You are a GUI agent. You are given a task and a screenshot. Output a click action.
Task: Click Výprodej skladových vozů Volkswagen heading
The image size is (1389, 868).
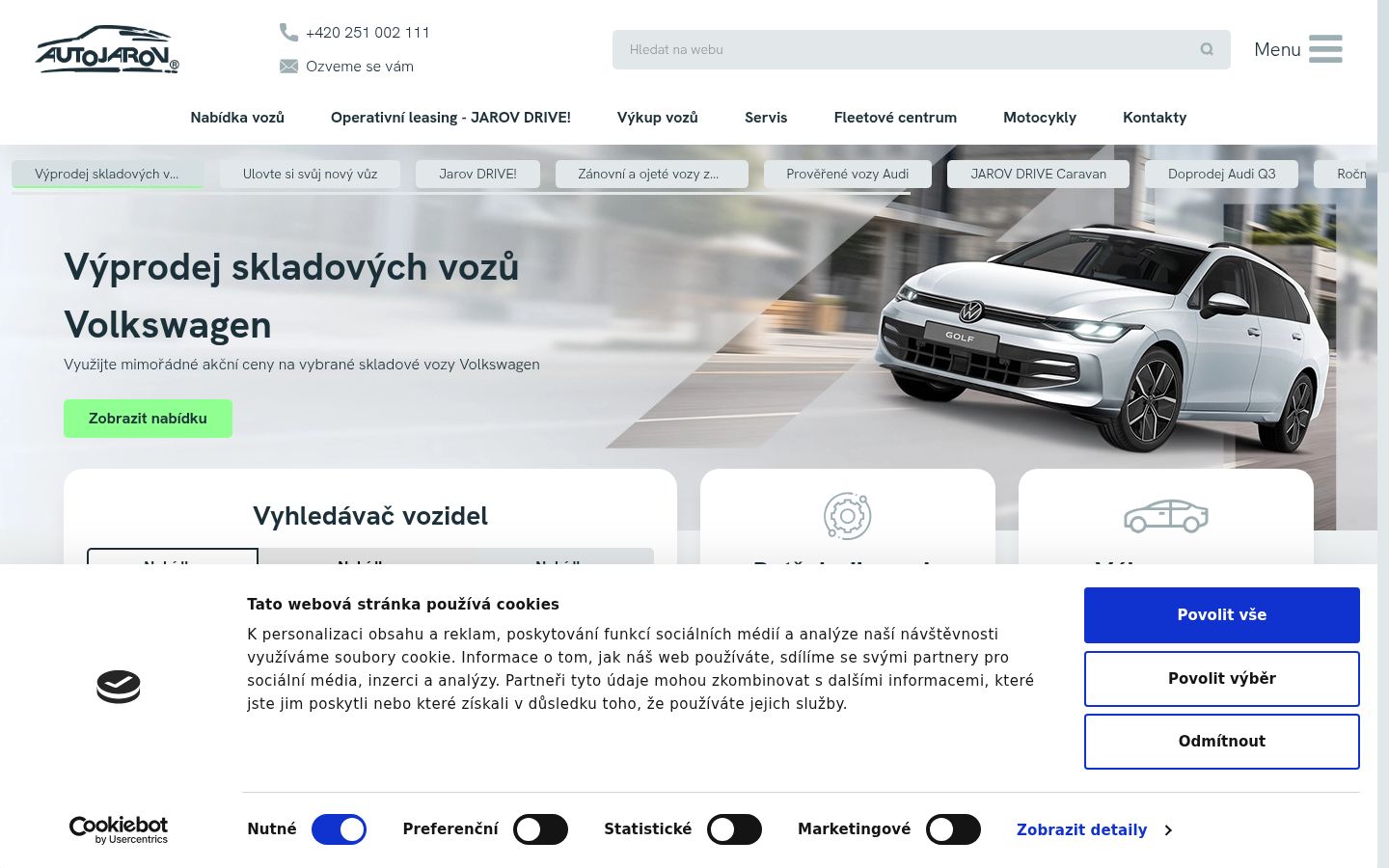(x=291, y=295)
